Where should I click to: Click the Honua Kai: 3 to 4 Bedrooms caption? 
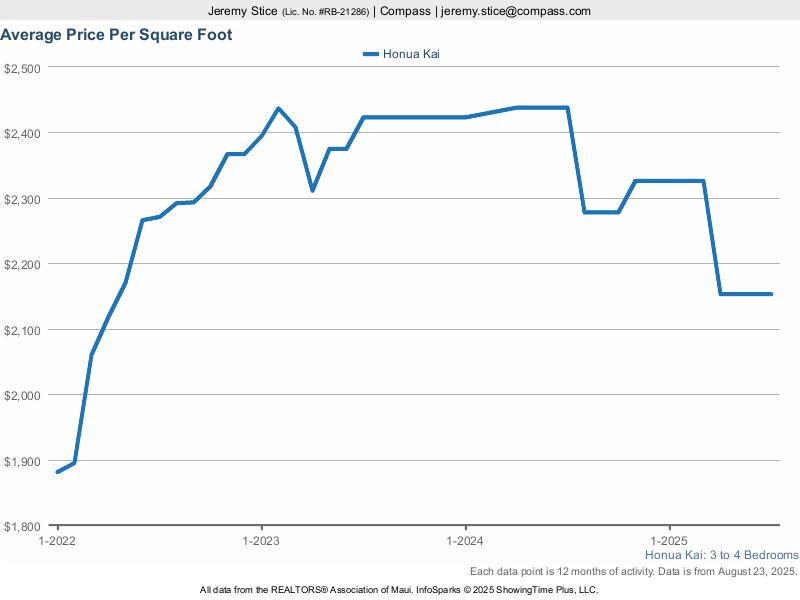[721, 555]
